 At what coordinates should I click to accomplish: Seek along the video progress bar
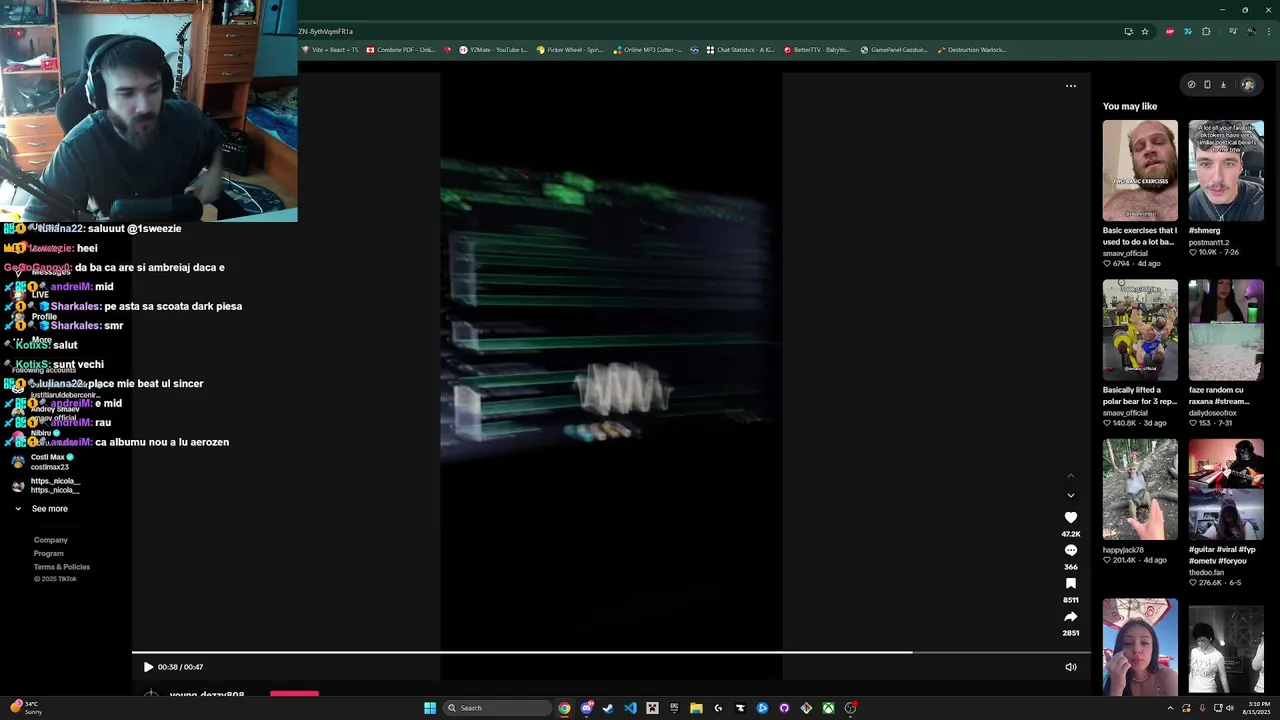pyautogui.click(x=610, y=653)
